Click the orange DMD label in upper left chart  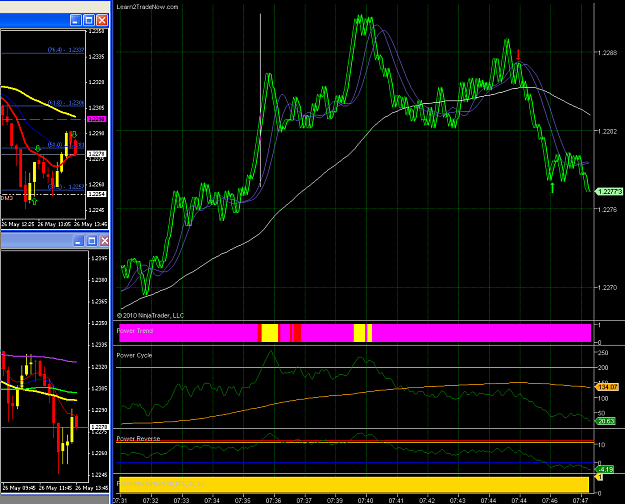click(7, 198)
